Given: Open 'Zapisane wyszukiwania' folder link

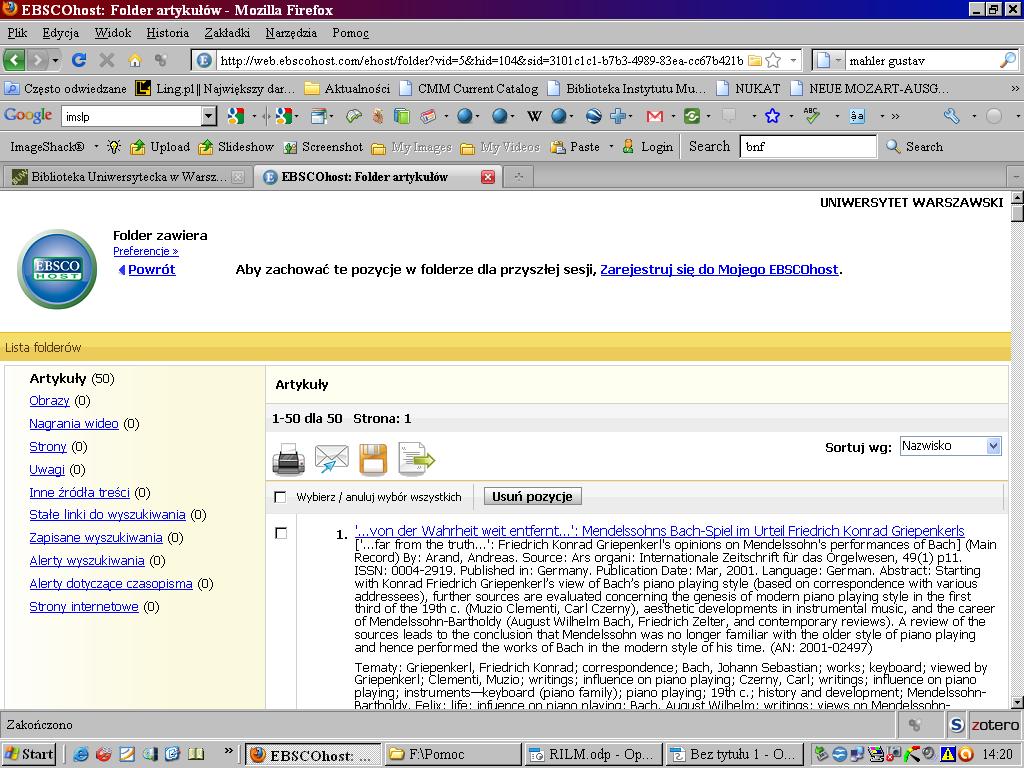Looking at the screenshot, I should pyautogui.click(x=96, y=537).
